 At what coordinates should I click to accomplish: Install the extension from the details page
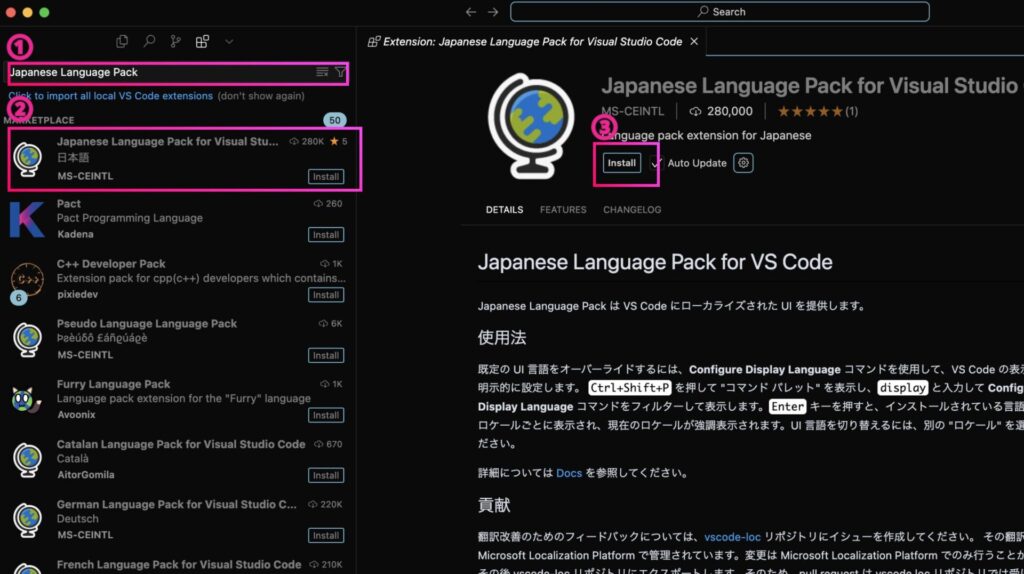(x=622, y=163)
